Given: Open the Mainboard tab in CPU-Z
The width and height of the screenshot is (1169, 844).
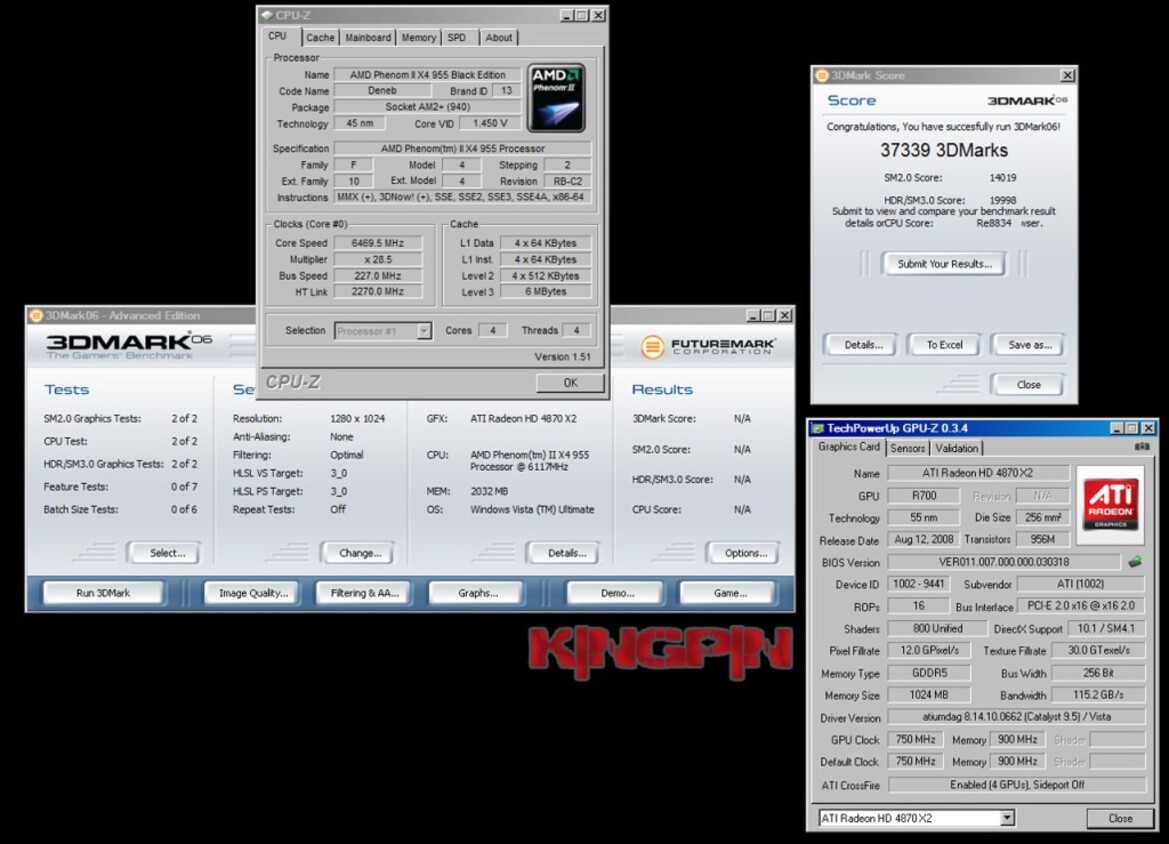Looking at the screenshot, I should coord(368,37).
